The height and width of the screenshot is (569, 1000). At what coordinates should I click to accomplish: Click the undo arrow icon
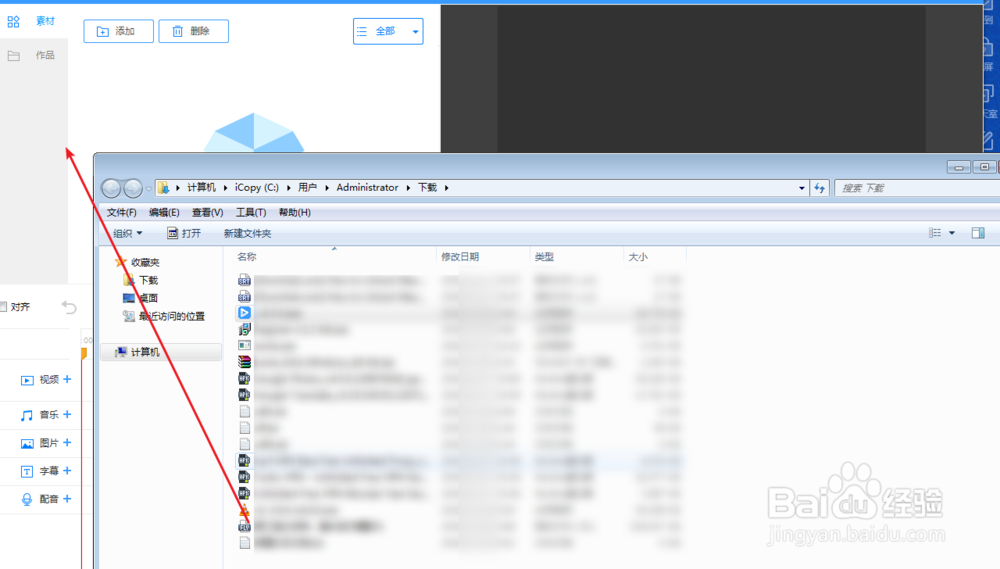tap(69, 307)
